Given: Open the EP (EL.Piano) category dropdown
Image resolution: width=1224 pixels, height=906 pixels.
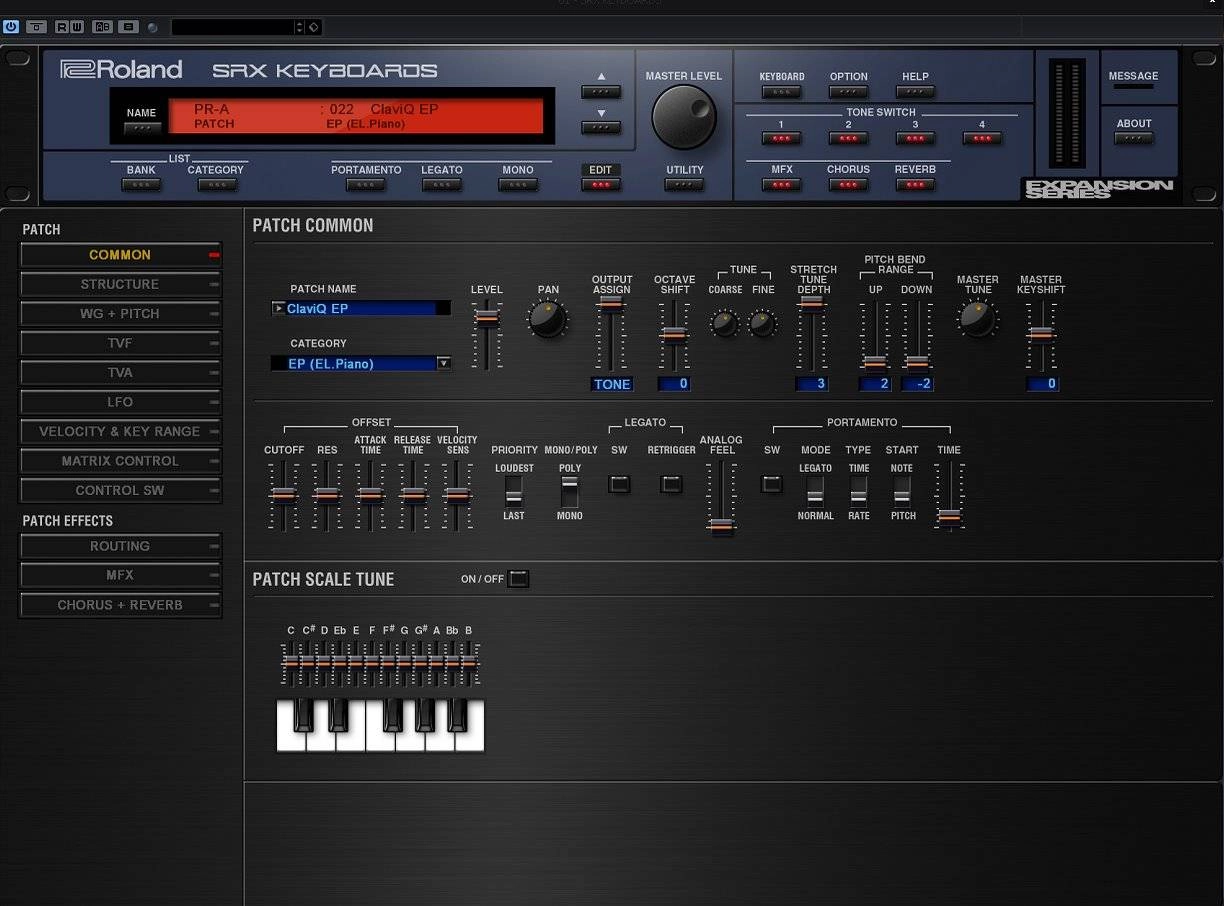Looking at the screenshot, I should (x=361, y=364).
